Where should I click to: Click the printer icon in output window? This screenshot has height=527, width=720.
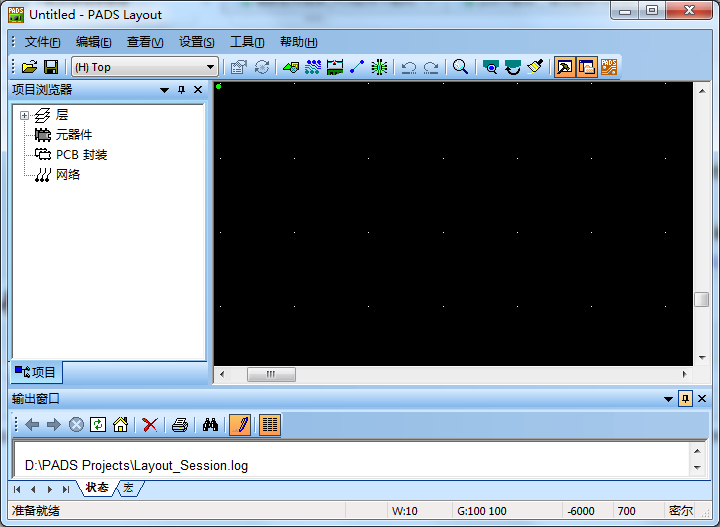point(180,425)
